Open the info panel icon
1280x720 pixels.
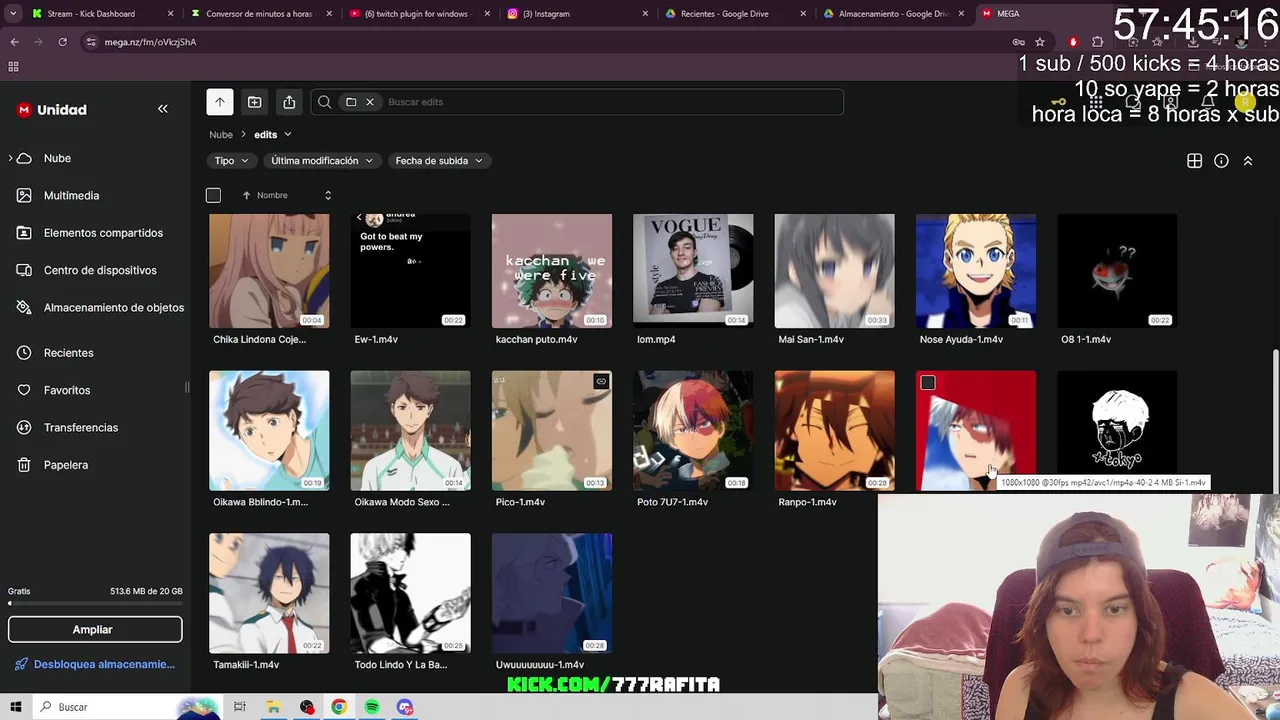click(1221, 161)
